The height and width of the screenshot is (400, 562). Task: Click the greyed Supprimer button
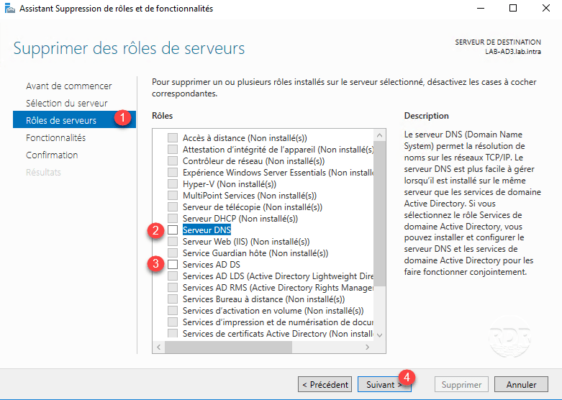pos(462,385)
